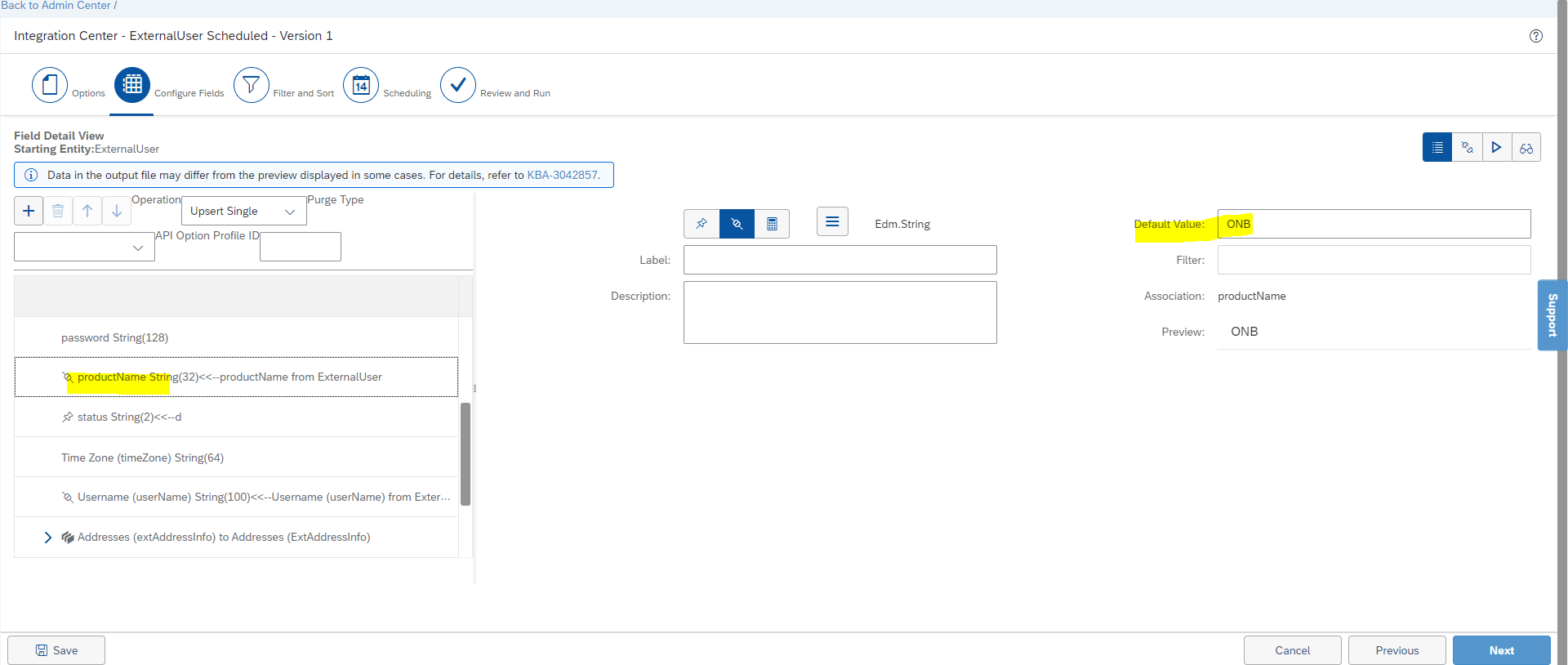The width and height of the screenshot is (1568, 665).
Task: Click the Cancel button
Action: (x=1292, y=650)
